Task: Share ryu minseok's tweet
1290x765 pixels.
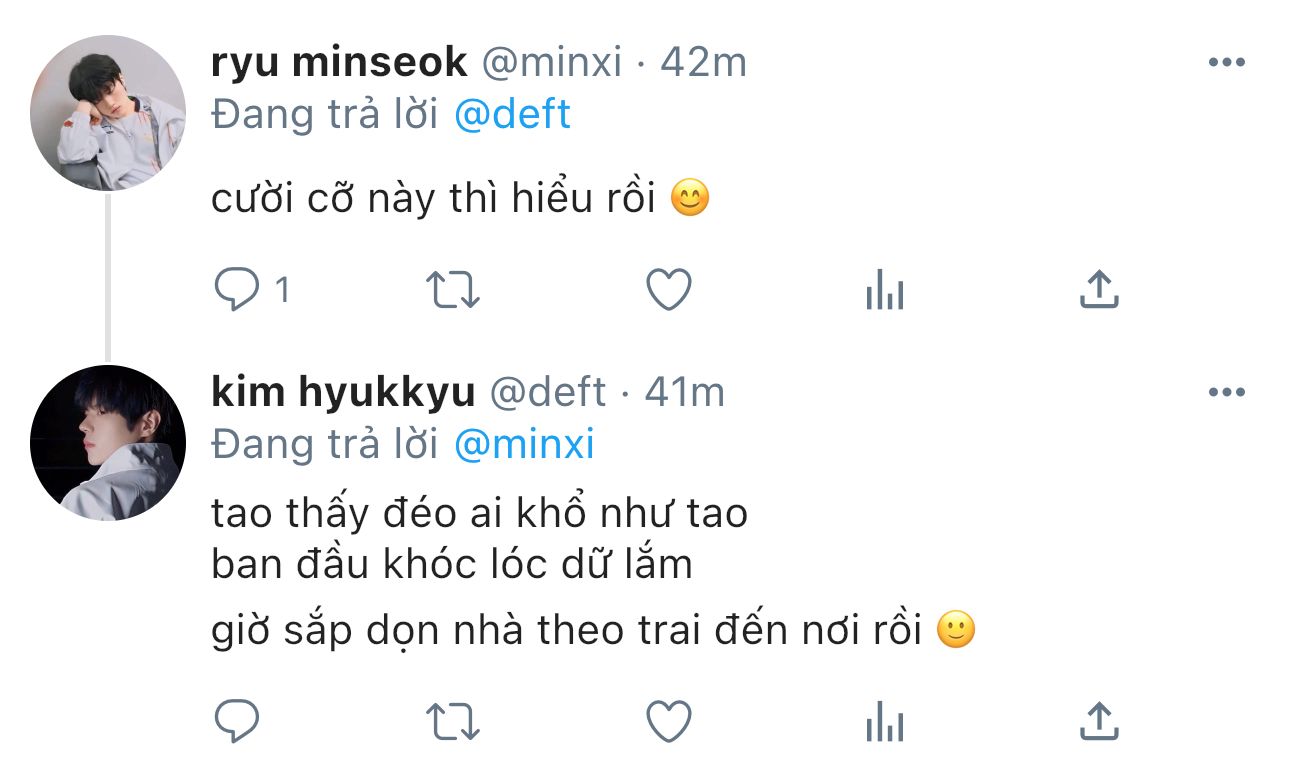Action: pyautogui.click(x=1099, y=290)
